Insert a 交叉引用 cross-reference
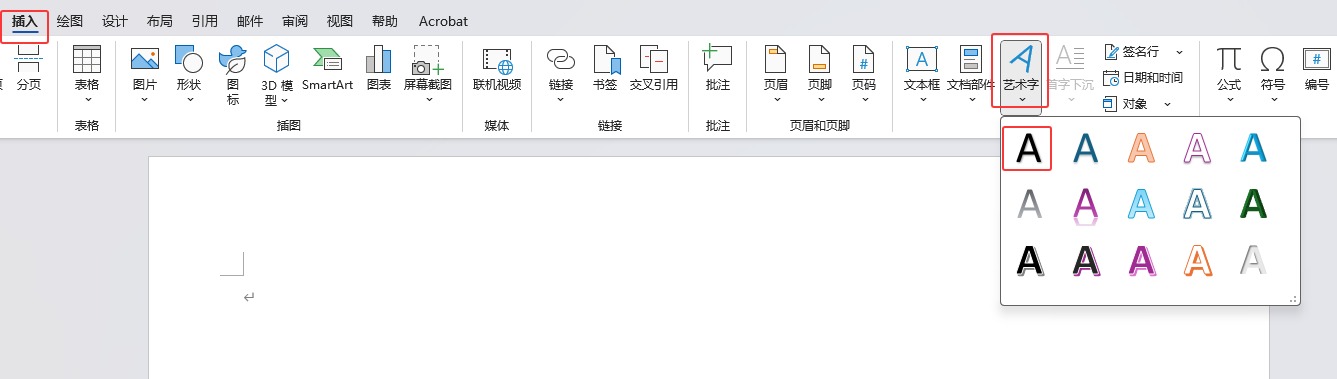 click(654, 68)
